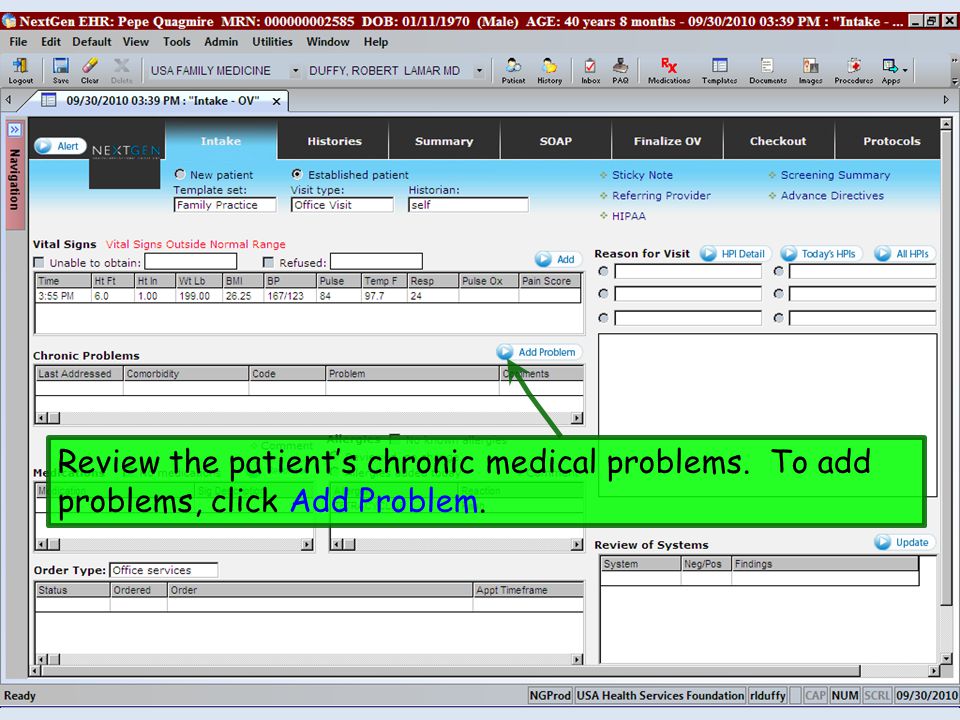Click the Alert button

pos(60,146)
